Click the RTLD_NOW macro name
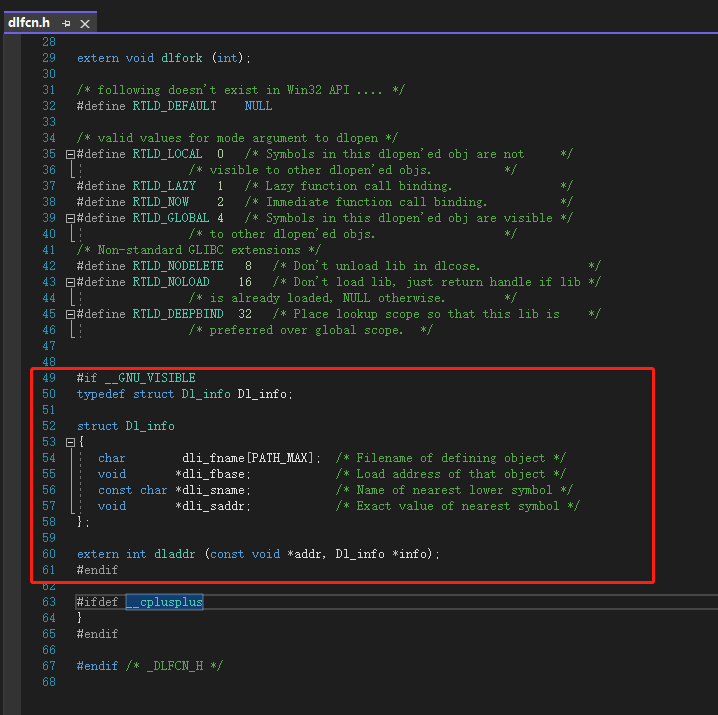718x715 pixels. point(161,202)
